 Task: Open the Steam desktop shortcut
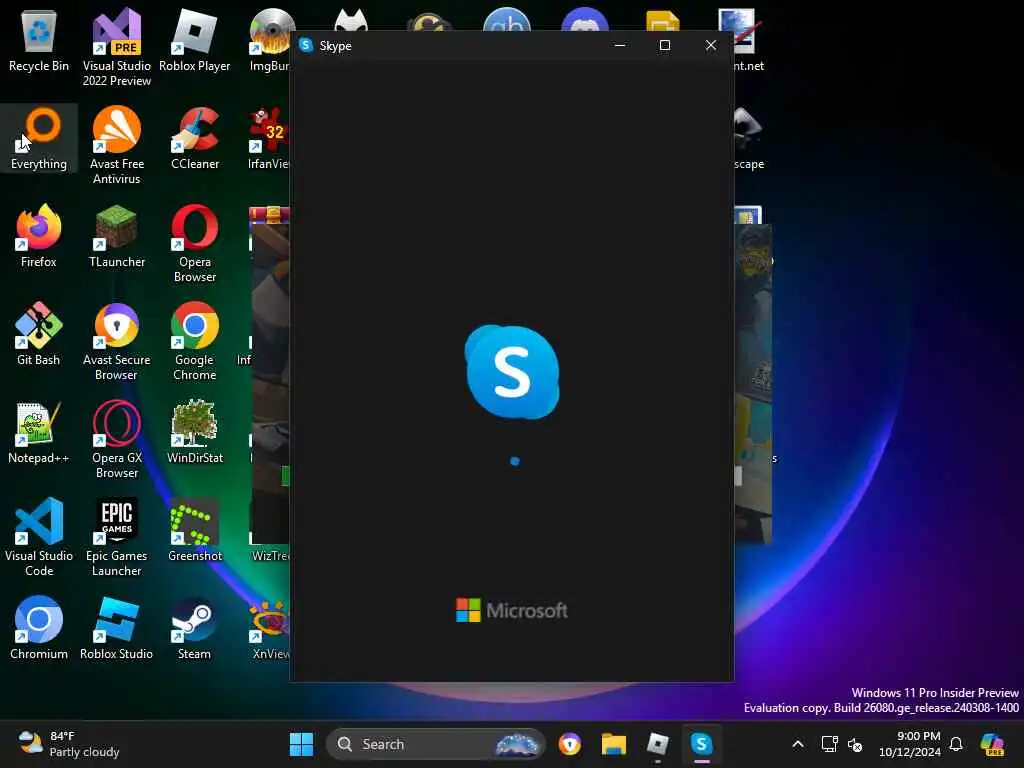tap(195, 628)
